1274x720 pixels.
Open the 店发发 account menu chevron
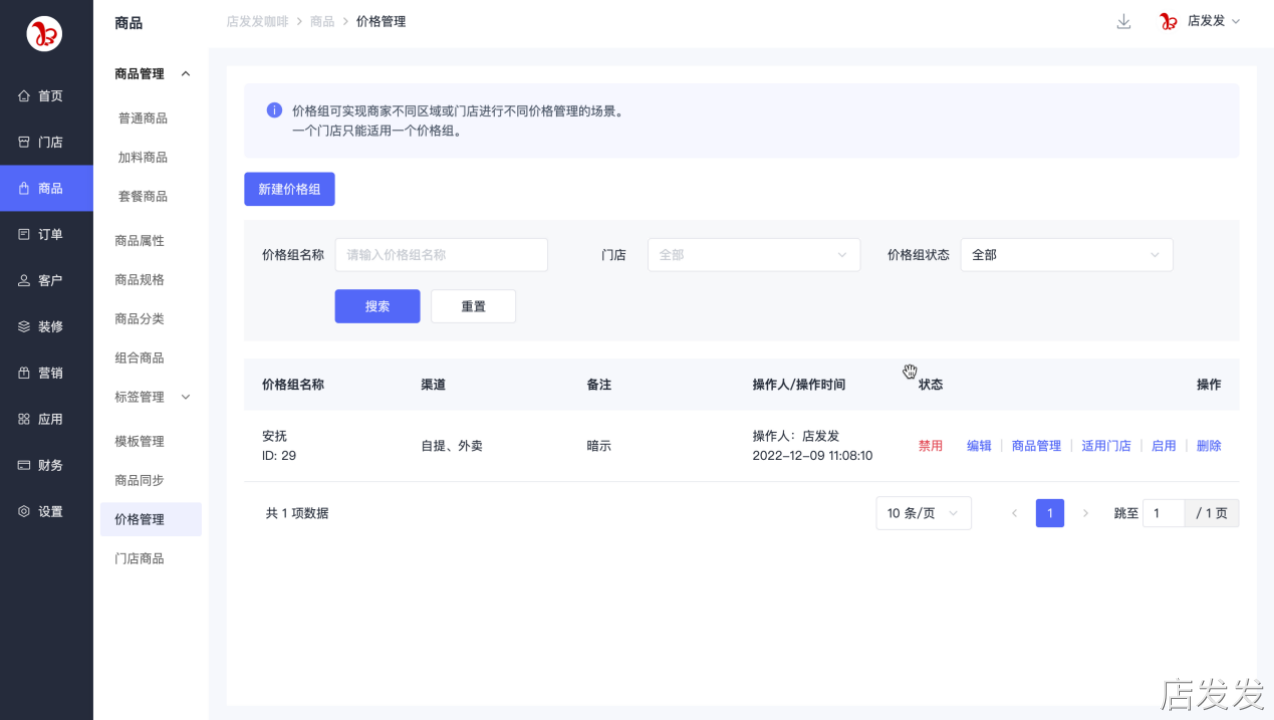(x=1236, y=21)
